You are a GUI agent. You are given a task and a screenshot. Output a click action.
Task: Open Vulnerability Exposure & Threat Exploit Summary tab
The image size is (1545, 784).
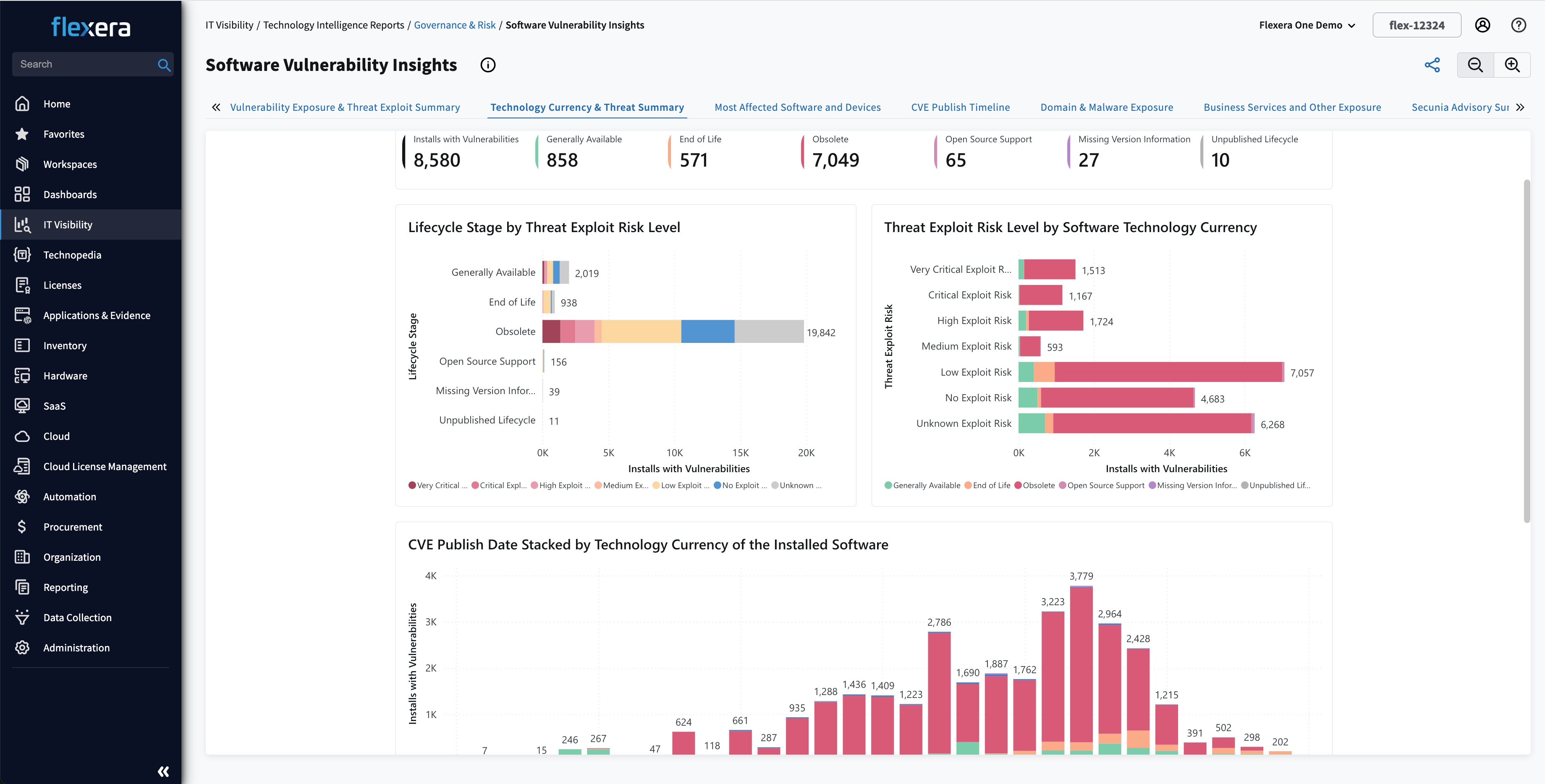[x=345, y=107]
